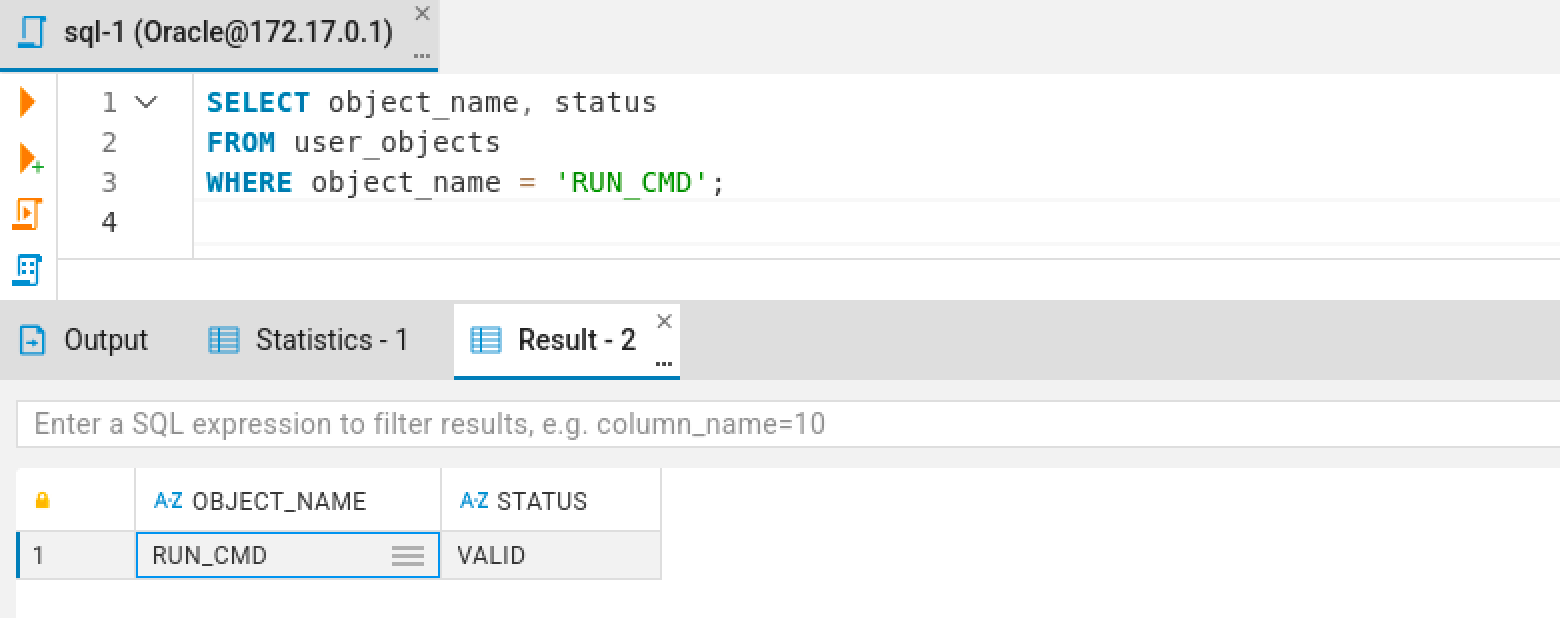Open the sql-1 editor tab overflow menu

click(x=422, y=54)
